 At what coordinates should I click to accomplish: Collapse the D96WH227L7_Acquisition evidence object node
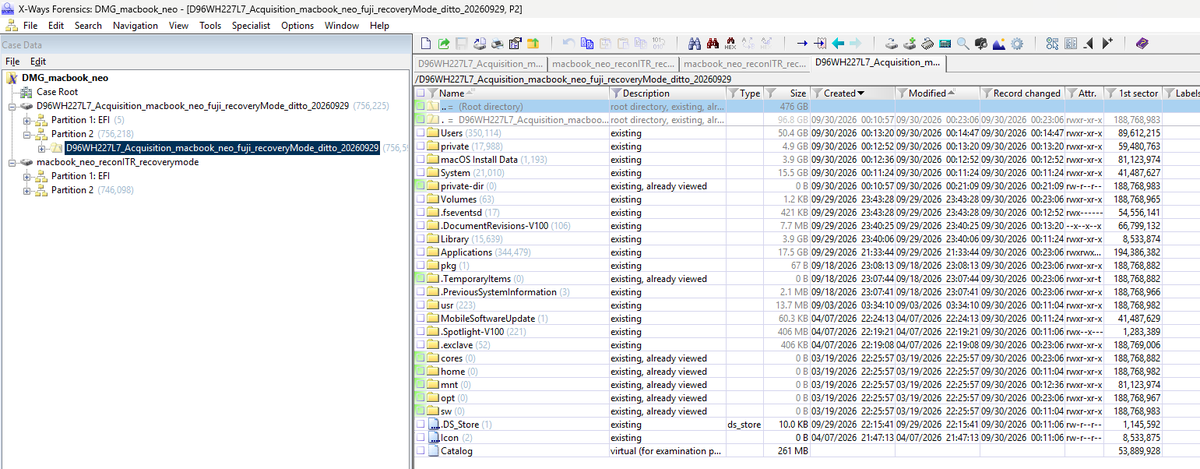coord(11,105)
